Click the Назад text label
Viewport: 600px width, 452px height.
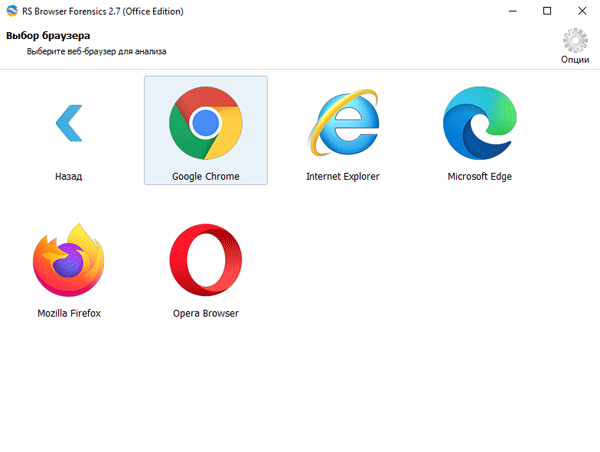68,176
